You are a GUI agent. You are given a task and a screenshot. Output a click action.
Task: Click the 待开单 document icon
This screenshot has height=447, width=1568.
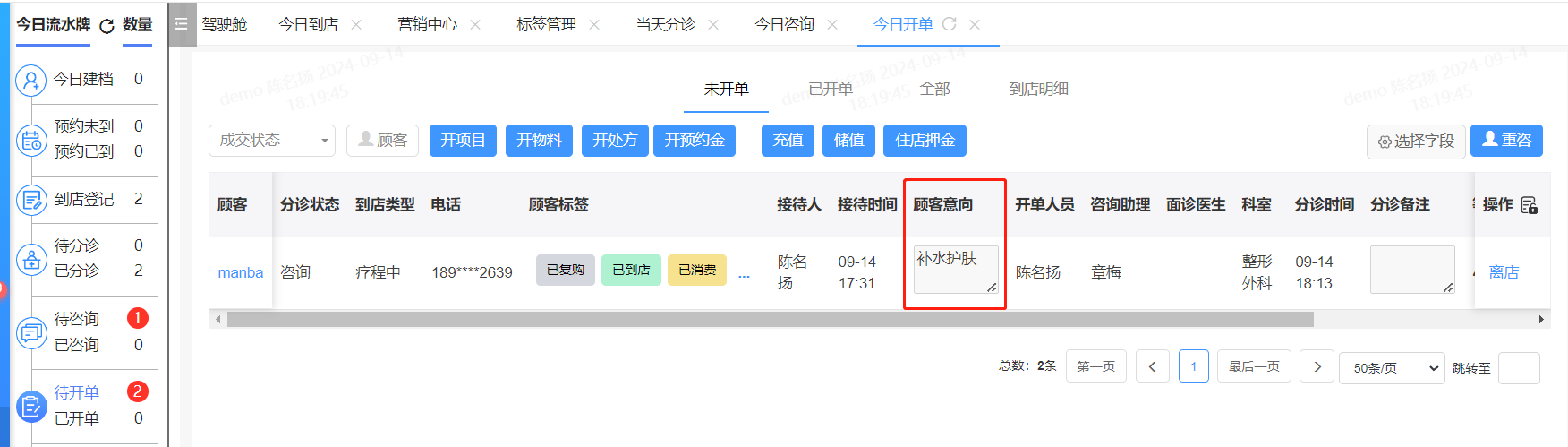pos(31,407)
